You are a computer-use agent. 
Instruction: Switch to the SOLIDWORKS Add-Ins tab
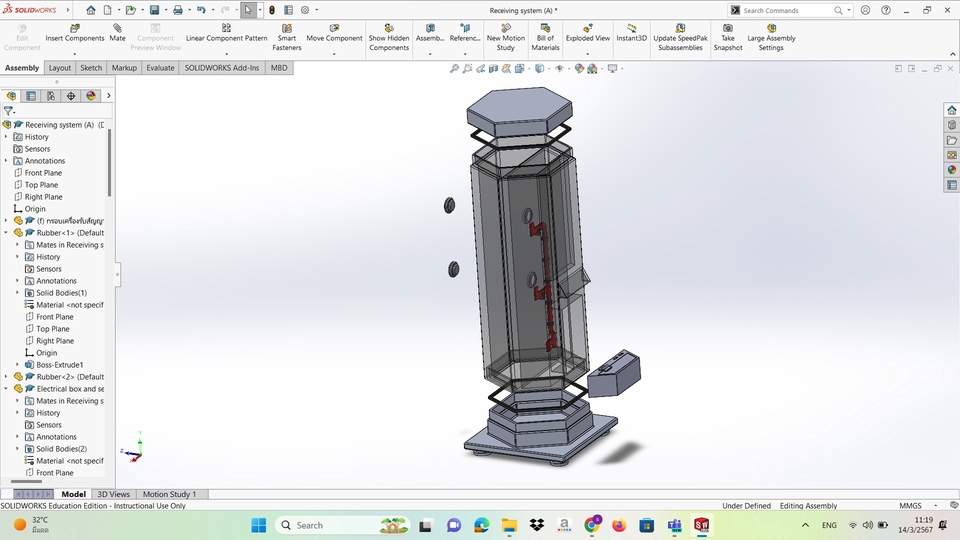[x=222, y=68]
